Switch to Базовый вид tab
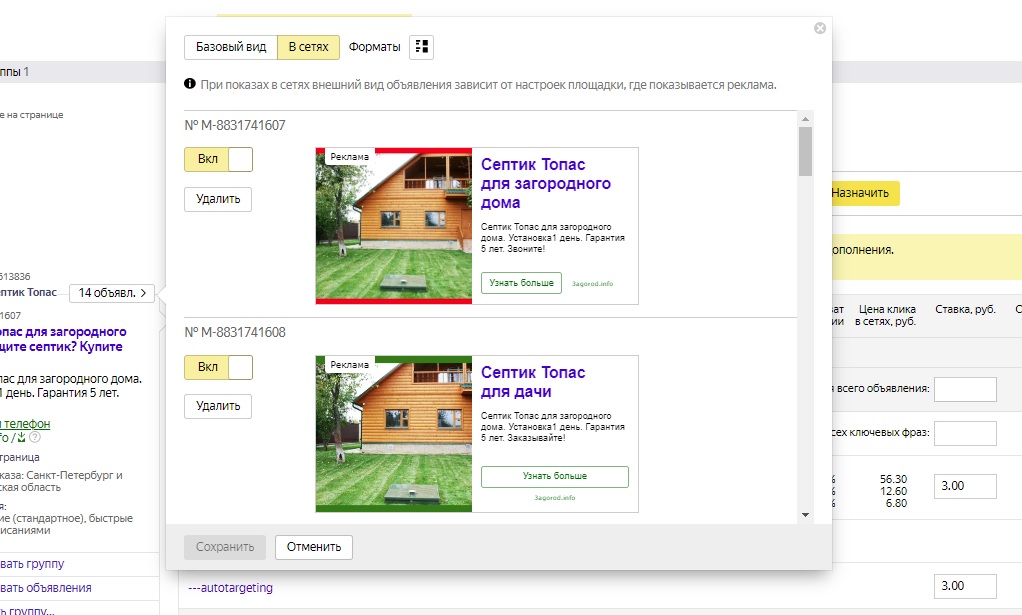 [x=230, y=47]
